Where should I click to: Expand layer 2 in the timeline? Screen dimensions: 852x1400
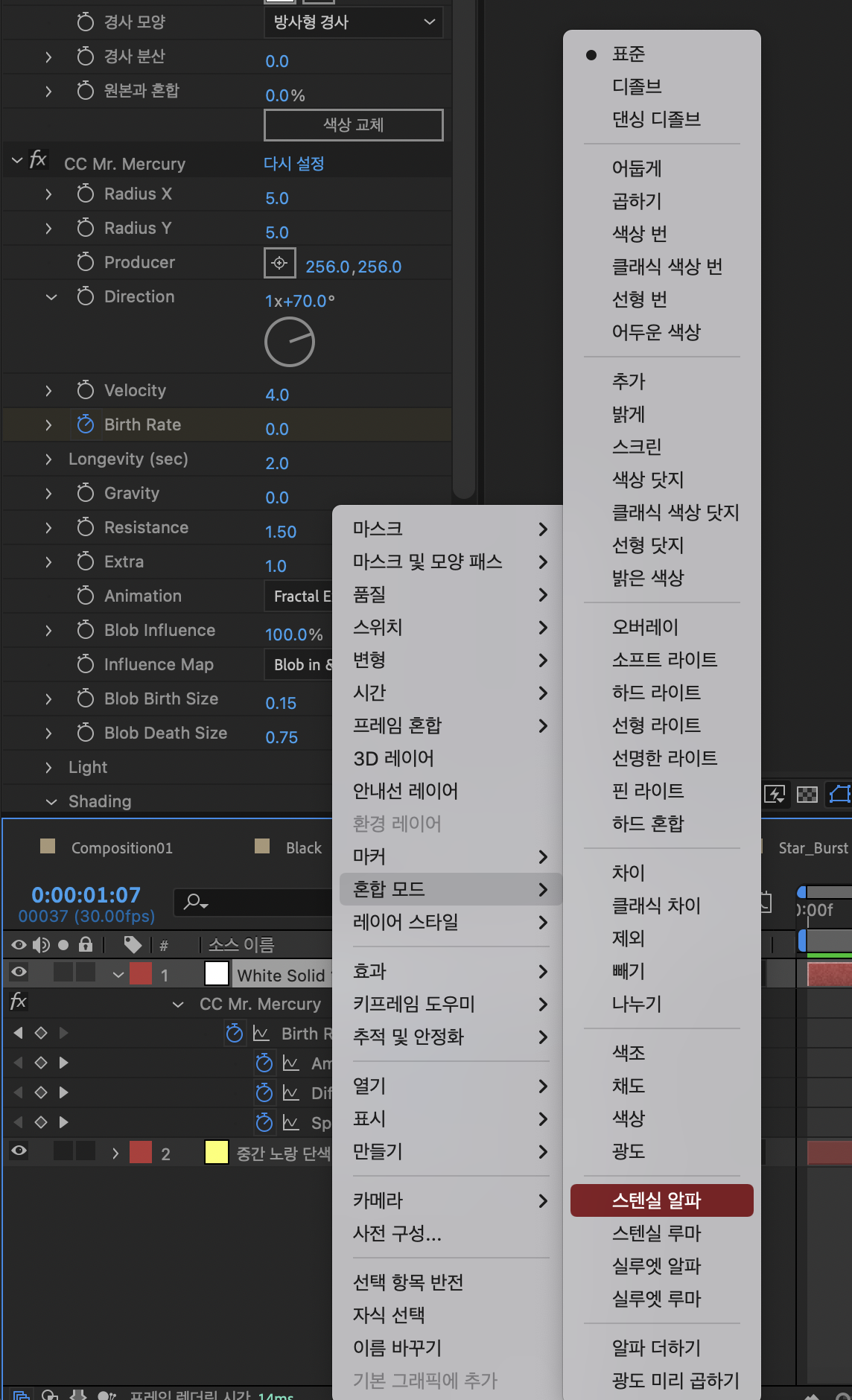click(115, 1154)
